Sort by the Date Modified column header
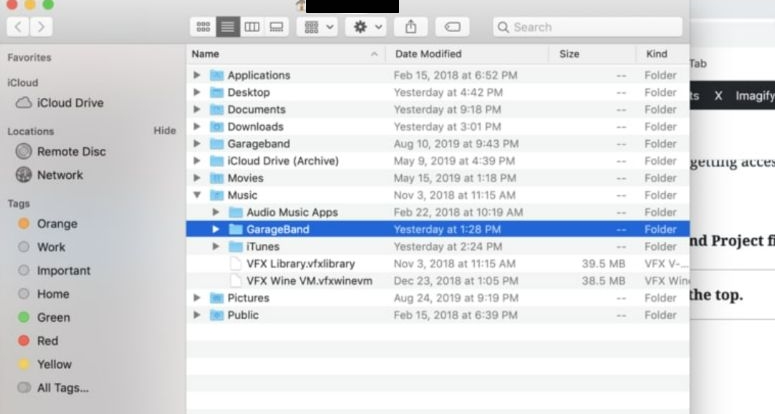 coord(428,54)
